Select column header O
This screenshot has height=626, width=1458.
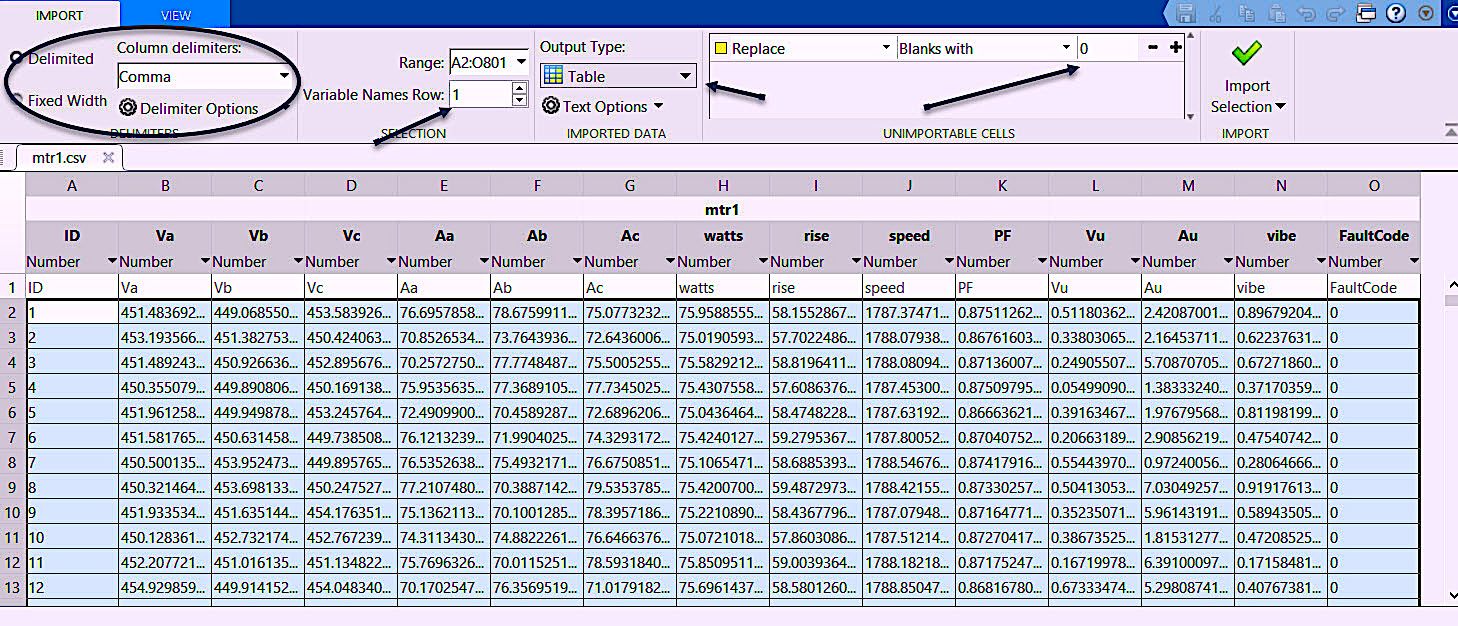point(1374,185)
